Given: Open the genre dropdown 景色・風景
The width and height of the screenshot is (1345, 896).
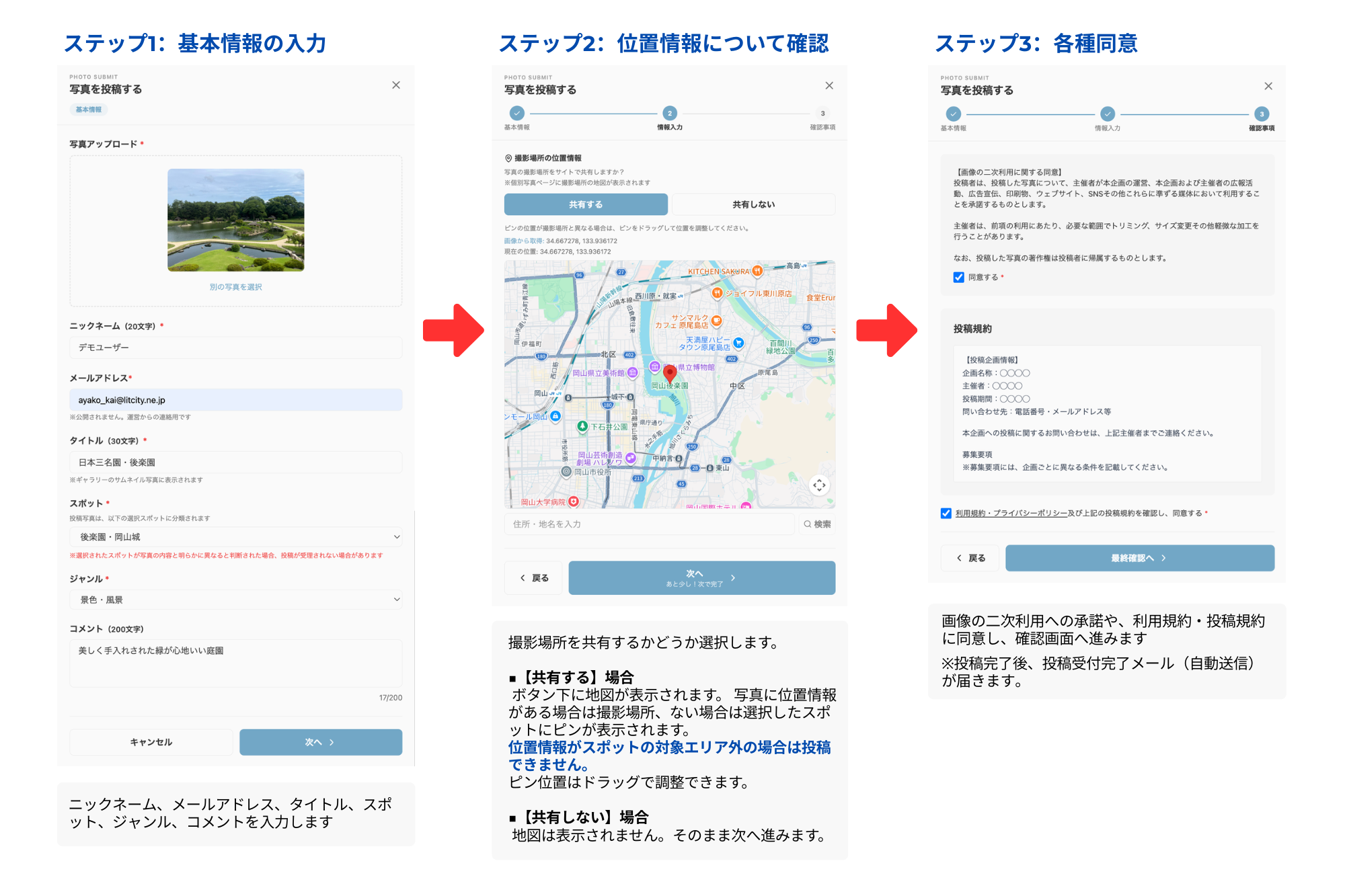Looking at the screenshot, I should point(236,600).
